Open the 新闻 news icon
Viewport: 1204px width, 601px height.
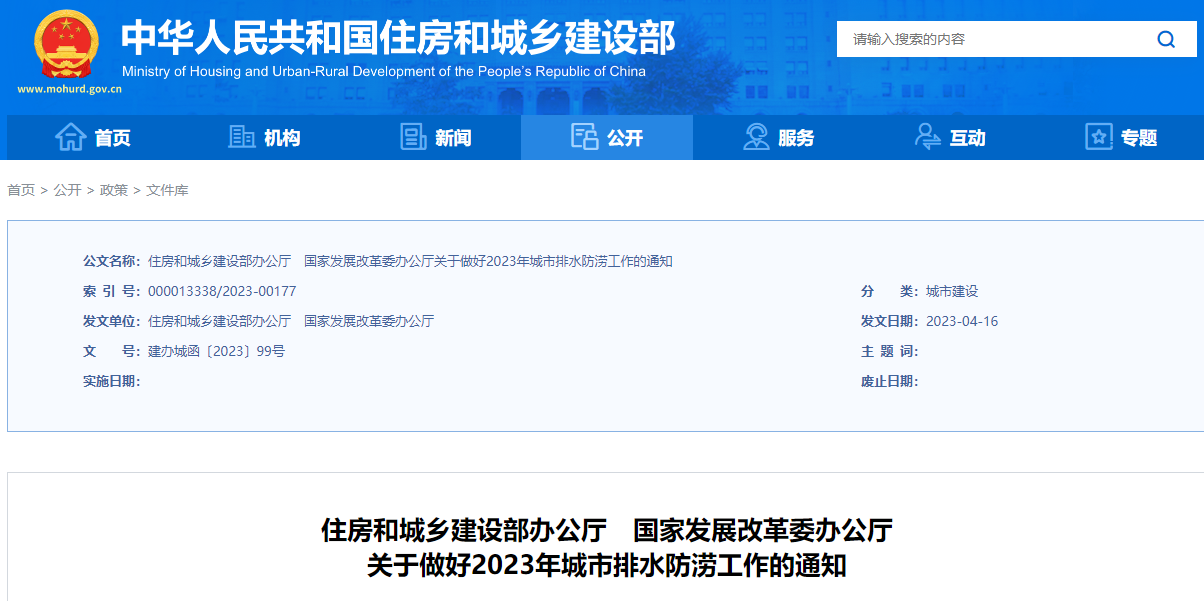click(x=413, y=136)
